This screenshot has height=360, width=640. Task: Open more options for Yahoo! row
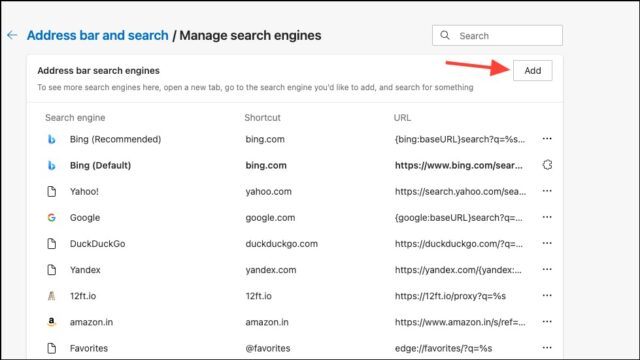(547, 191)
